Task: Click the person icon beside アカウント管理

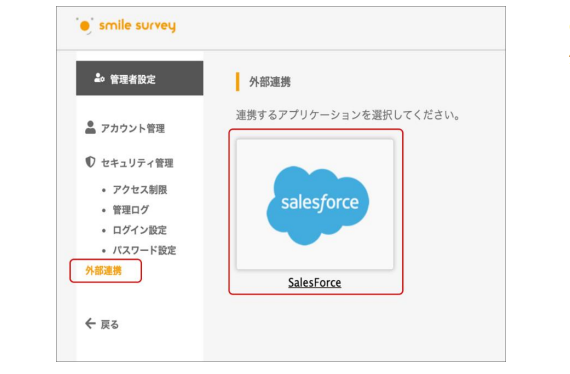Action: tap(90, 128)
